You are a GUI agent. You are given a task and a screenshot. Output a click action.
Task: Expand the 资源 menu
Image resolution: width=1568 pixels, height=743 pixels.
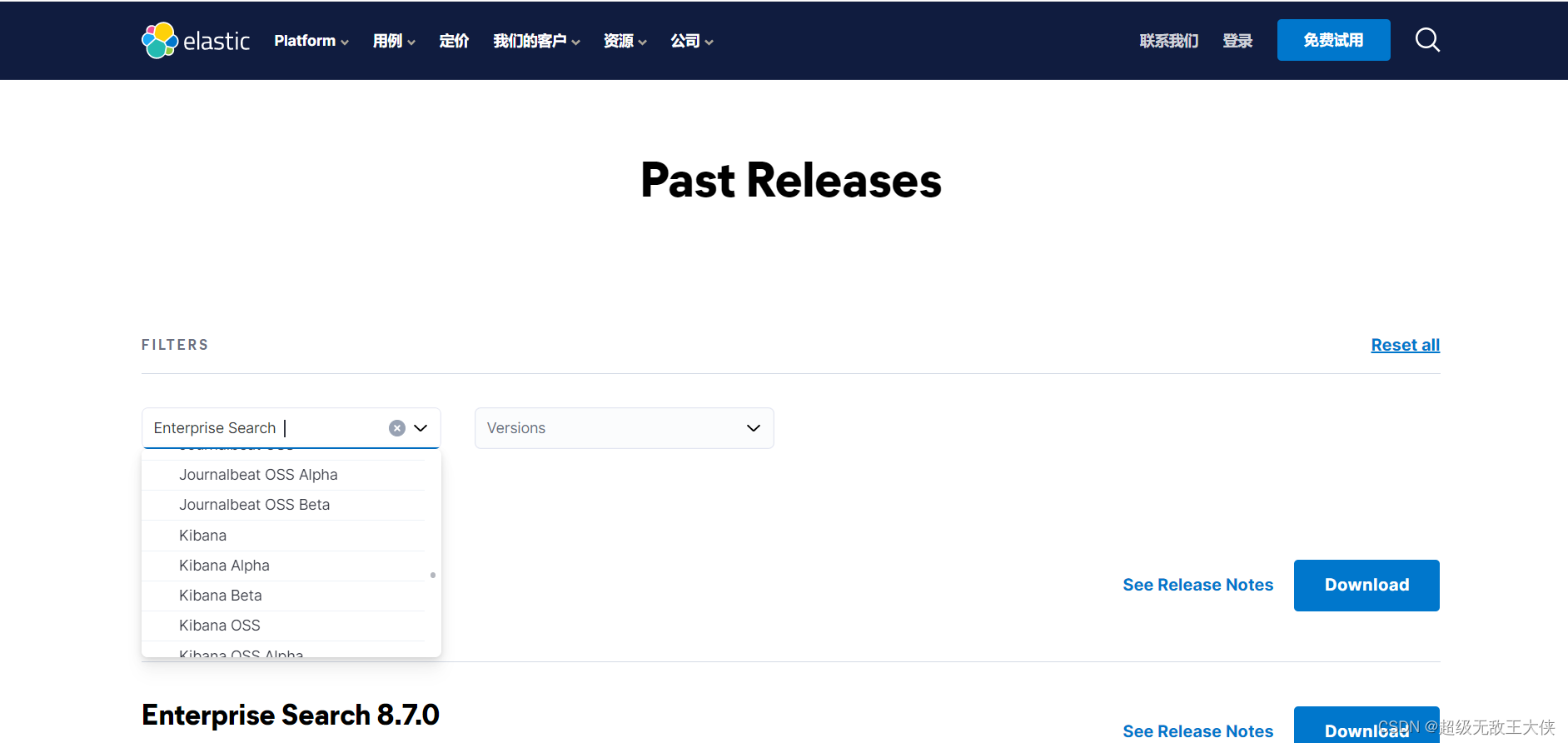click(625, 41)
